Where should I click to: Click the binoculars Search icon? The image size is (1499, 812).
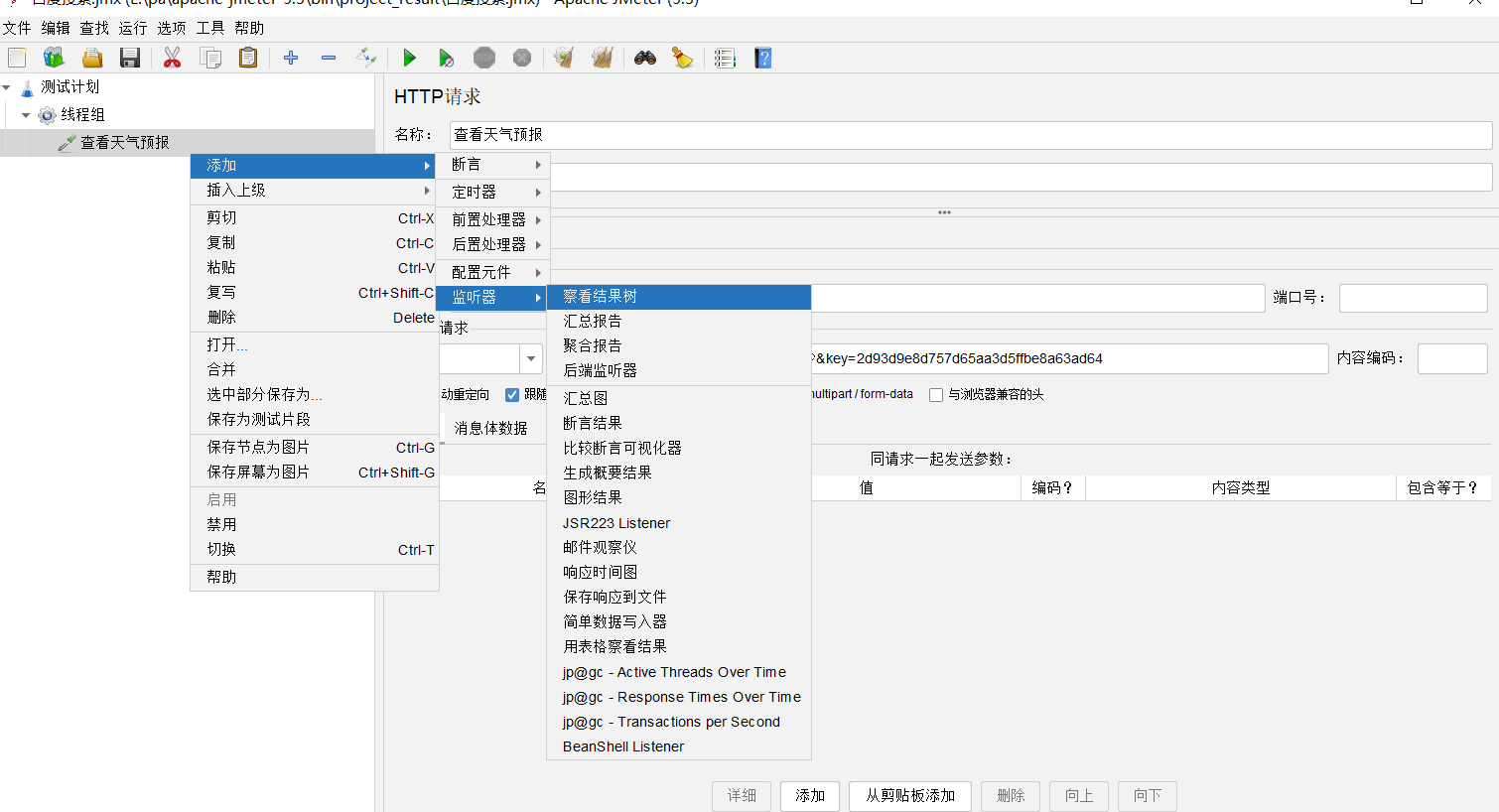tap(645, 59)
